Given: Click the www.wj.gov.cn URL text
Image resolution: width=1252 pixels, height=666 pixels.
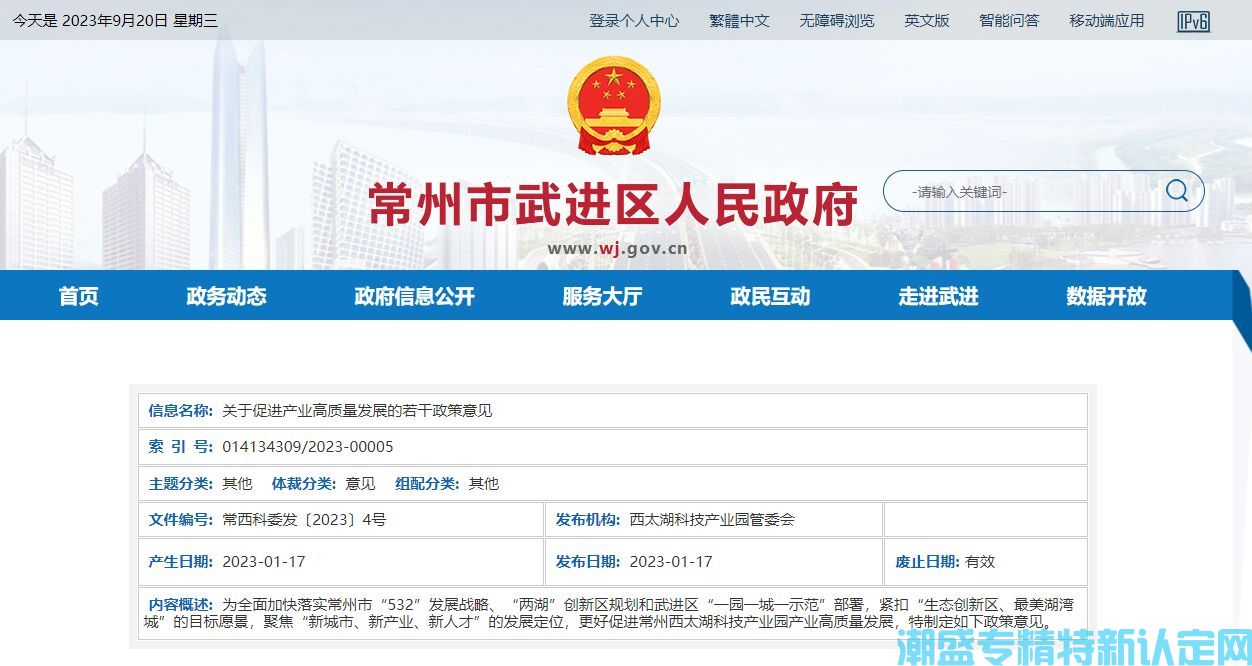Looking at the screenshot, I should (617, 249).
